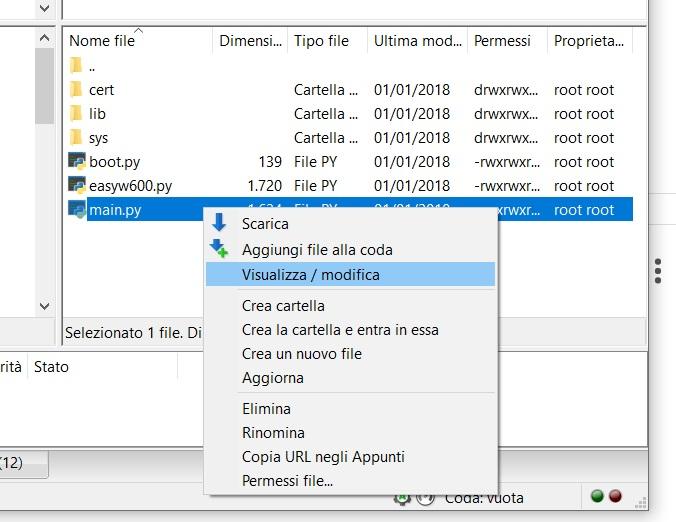Sort by the Dimensi... column header
Image resolution: width=676 pixels, height=522 pixels.
tap(250, 41)
